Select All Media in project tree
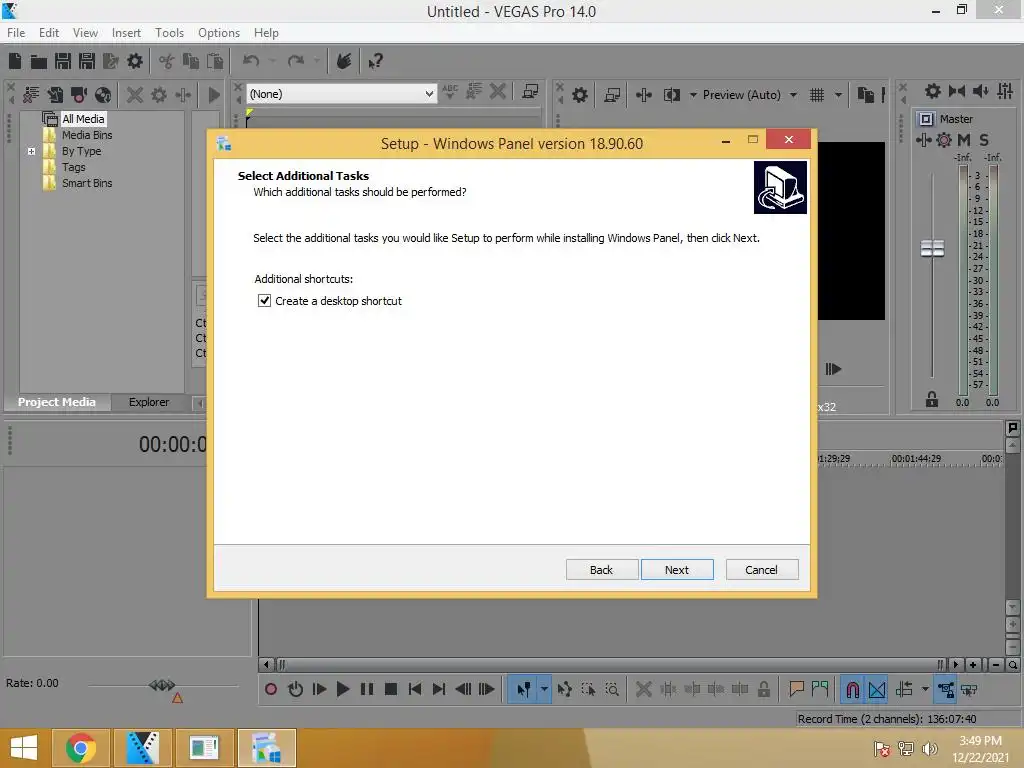The height and width of the screenshot is (768, 1024). click(x=83, y=119)
